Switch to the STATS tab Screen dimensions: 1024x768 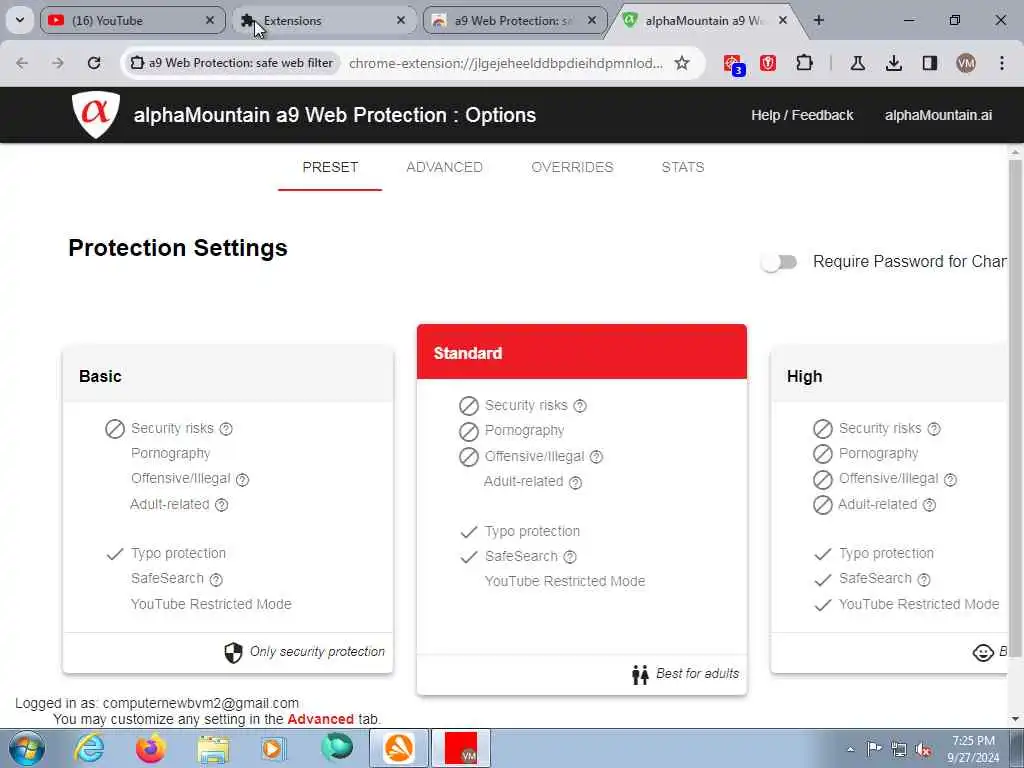pos(682,167)
